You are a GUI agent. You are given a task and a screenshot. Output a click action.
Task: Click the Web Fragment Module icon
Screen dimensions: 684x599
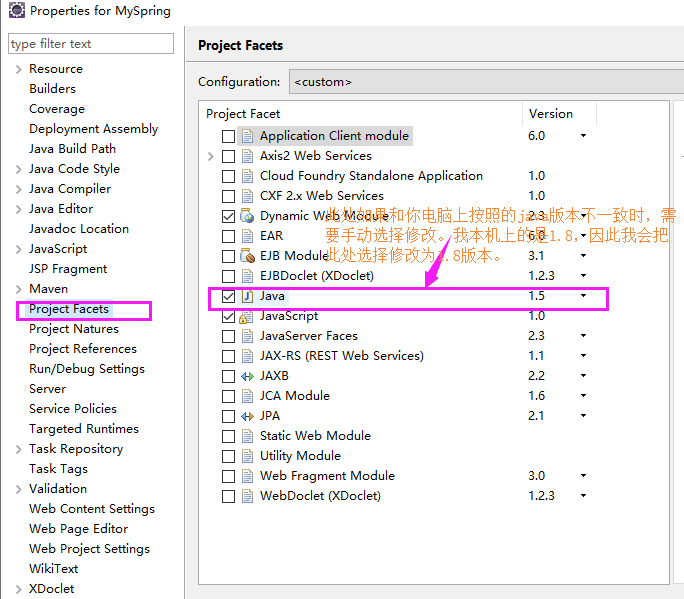pos(247,476)
